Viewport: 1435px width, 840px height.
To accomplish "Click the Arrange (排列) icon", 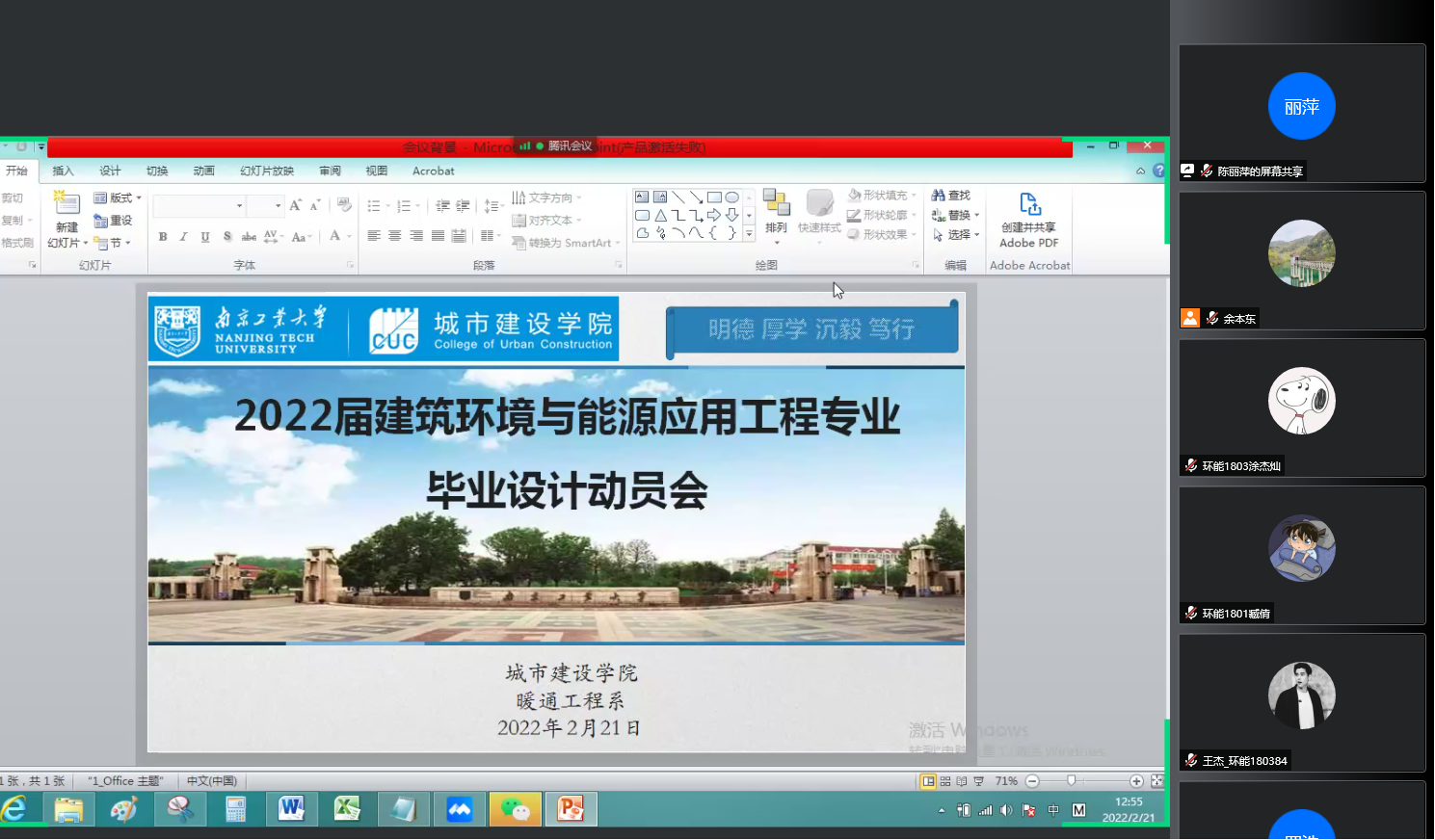I will click(x=776, y=211).
